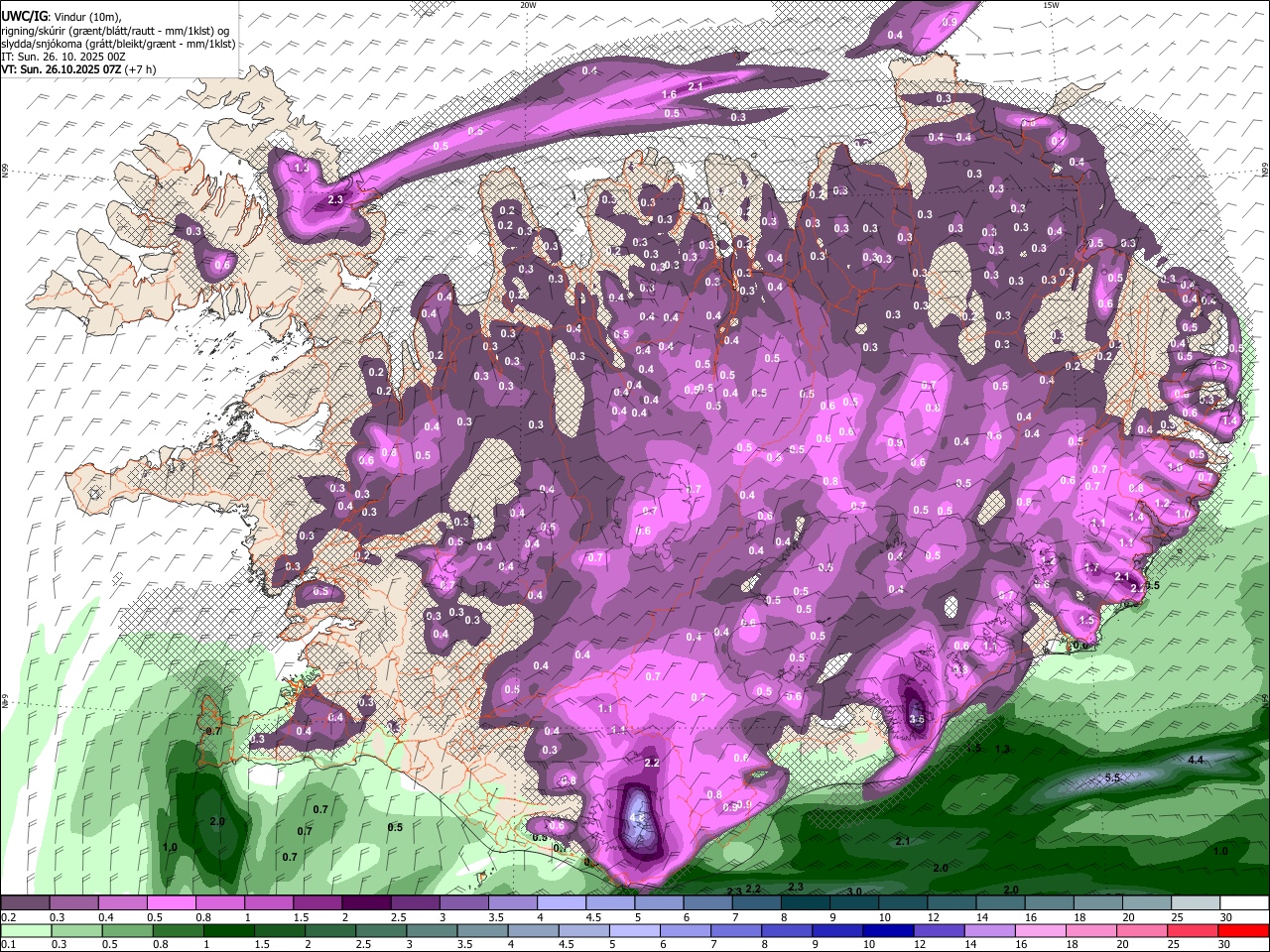Screen dimensions: 1270x952
Task: Click the black '3.0' rainfall value near the legend
Action: click(x=853, y=892)
